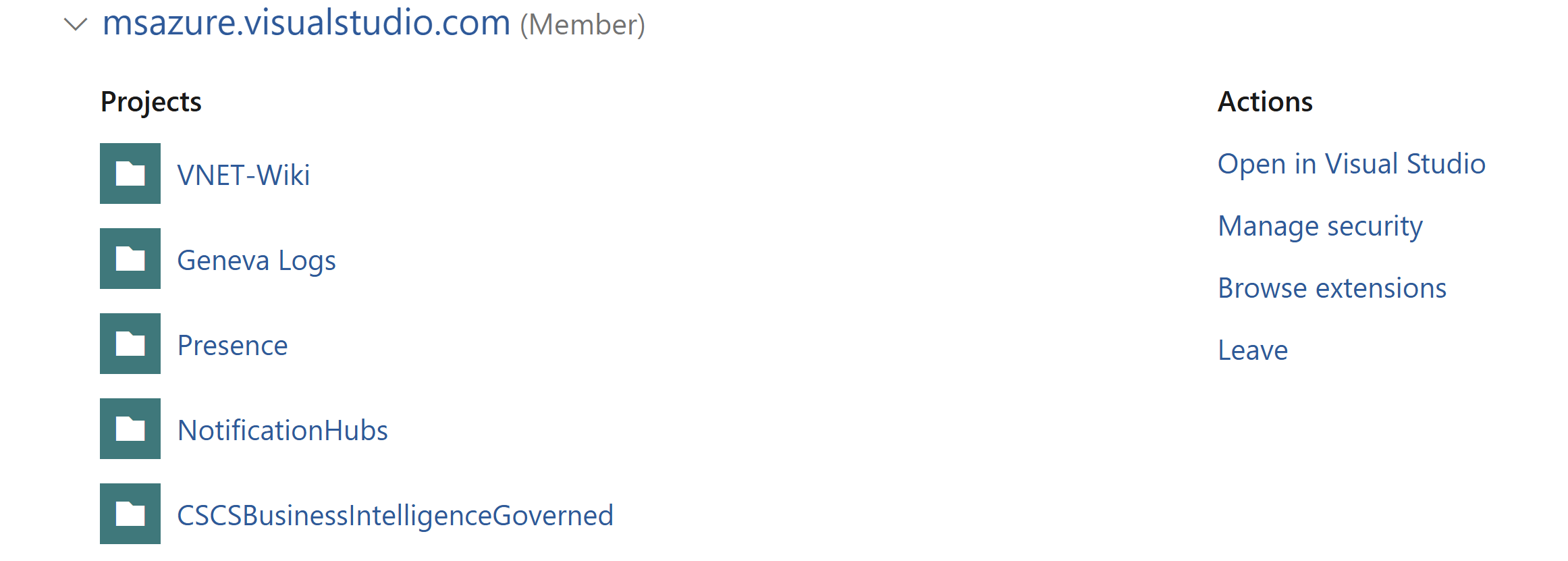Open the CSCSBusinessIntelligenceGoverned project

coord(396,514)
